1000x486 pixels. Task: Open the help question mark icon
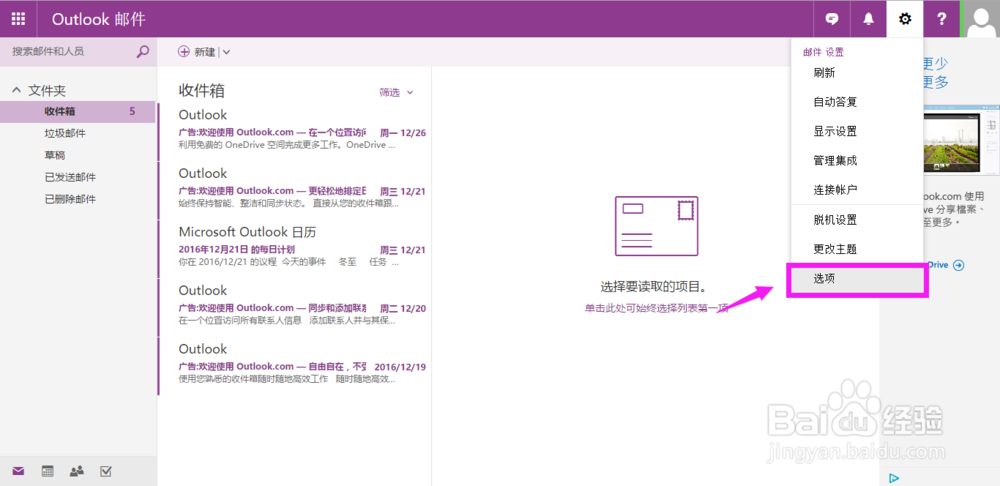(941, 19)
